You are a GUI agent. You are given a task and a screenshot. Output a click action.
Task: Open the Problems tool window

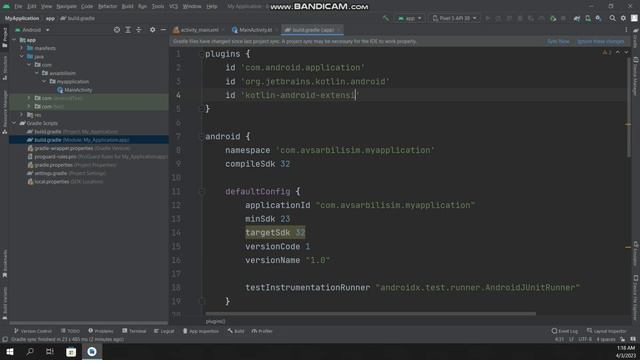pos(101,331)
